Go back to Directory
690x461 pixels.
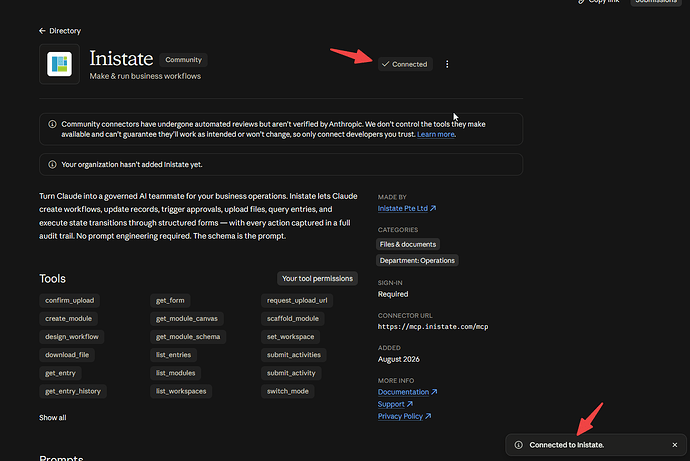[x=60, y=31]
